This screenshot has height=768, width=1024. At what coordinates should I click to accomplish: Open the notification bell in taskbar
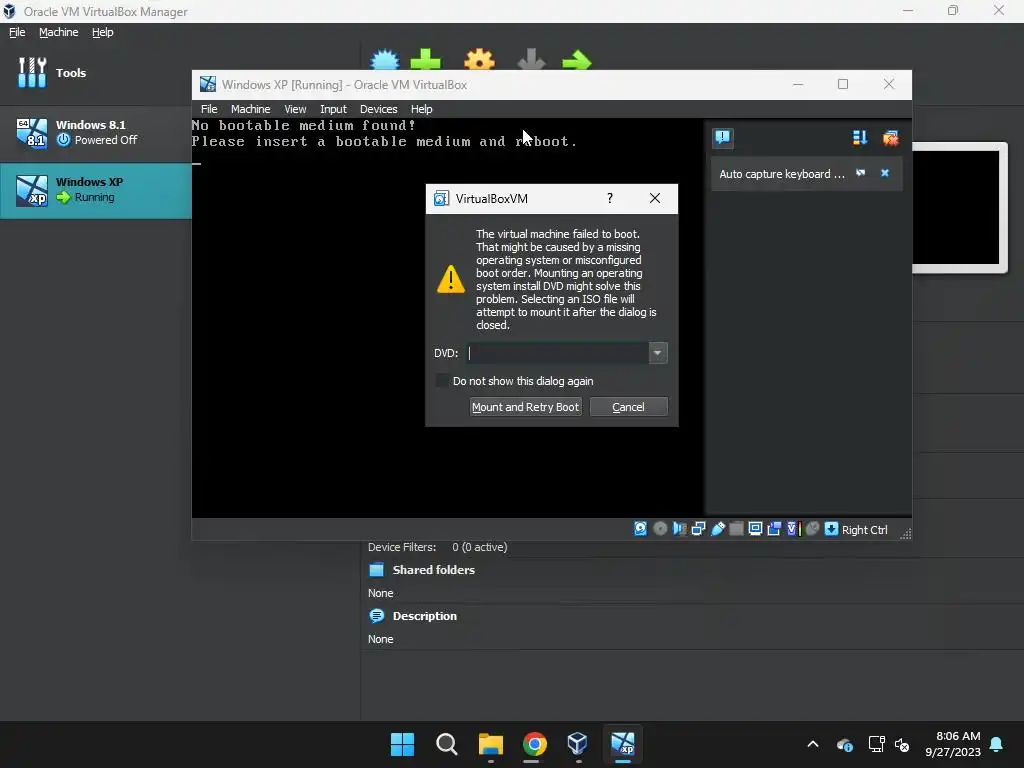coord(997,744)
